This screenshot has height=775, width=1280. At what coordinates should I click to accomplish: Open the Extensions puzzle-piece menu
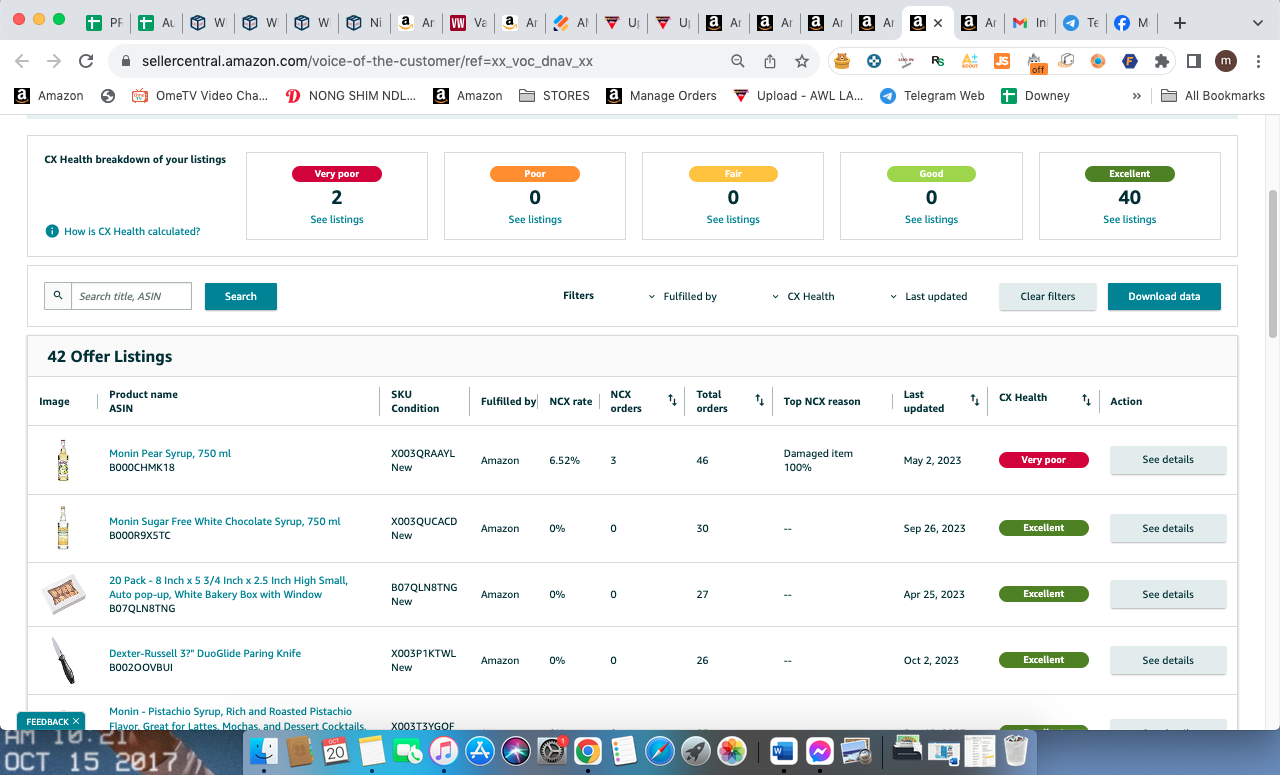[1162, 61]
